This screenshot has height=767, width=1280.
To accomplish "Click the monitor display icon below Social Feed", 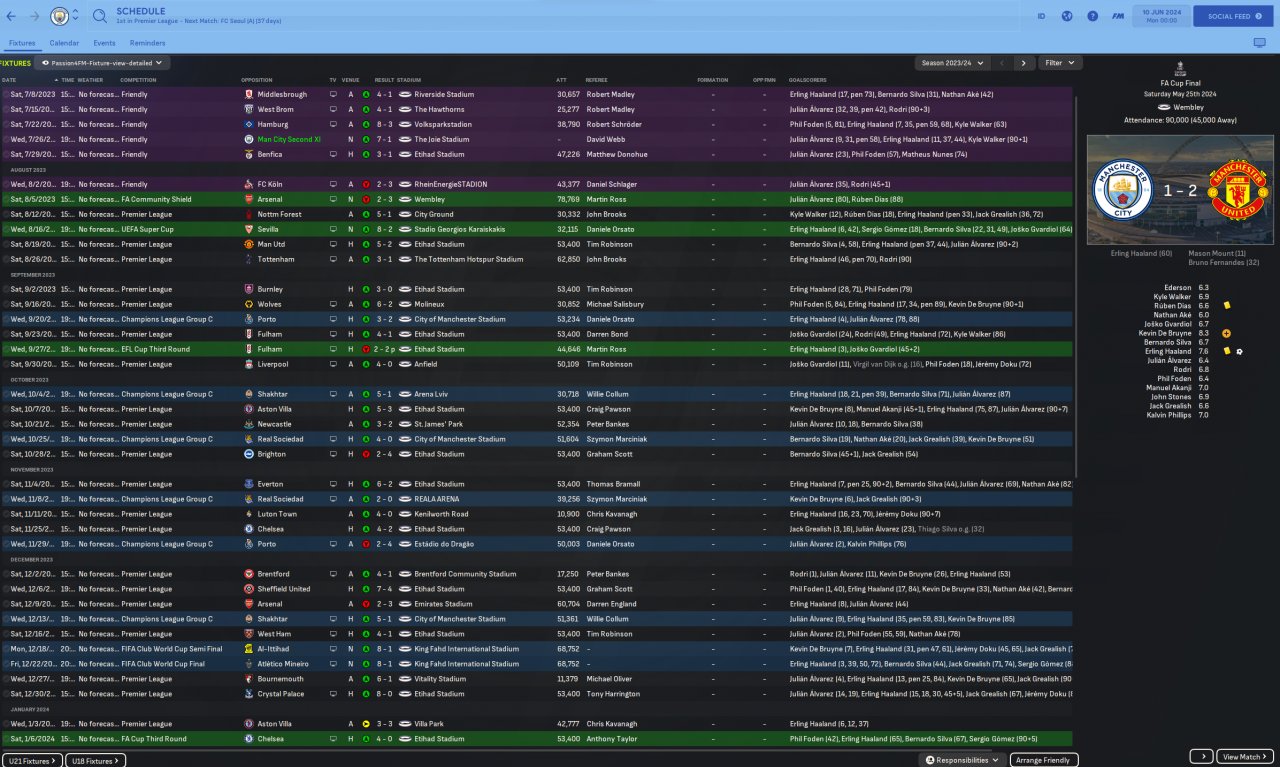I will click(x=1259, y=43).
